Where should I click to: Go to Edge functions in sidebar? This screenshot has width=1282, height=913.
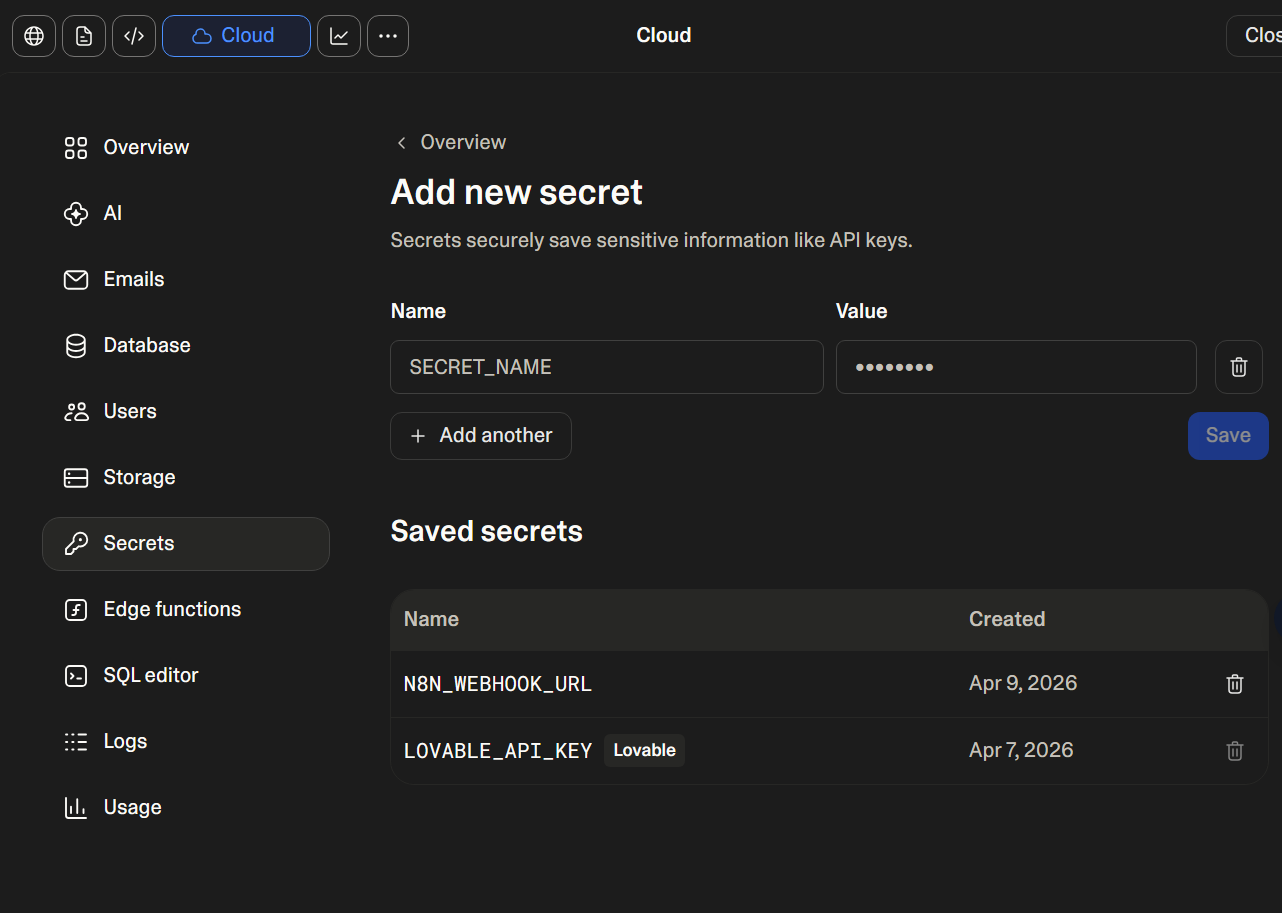172,610
